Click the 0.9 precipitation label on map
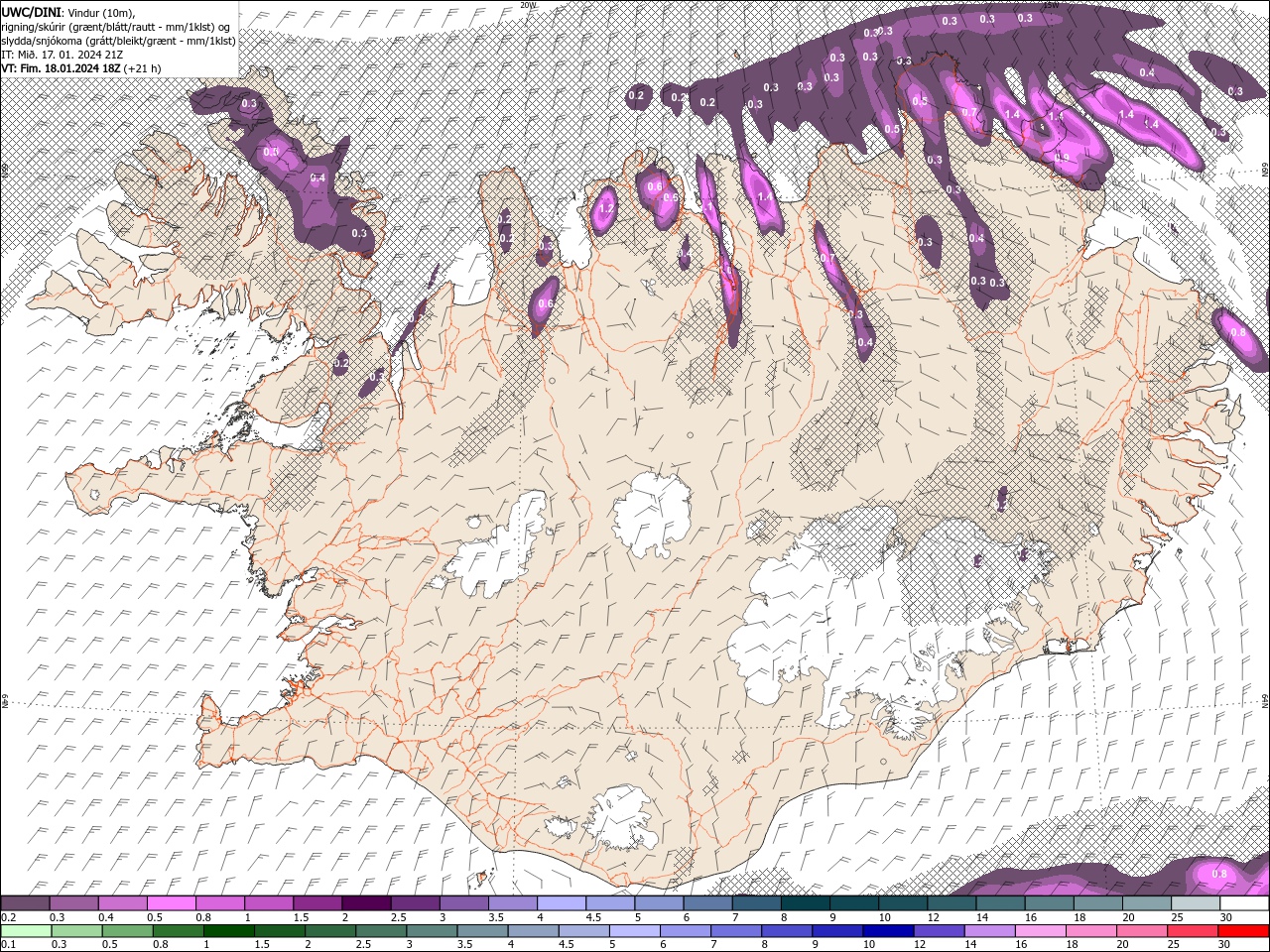Image resolution: width=1270 pixels, height=952 pixels. tap(1062, 157)
